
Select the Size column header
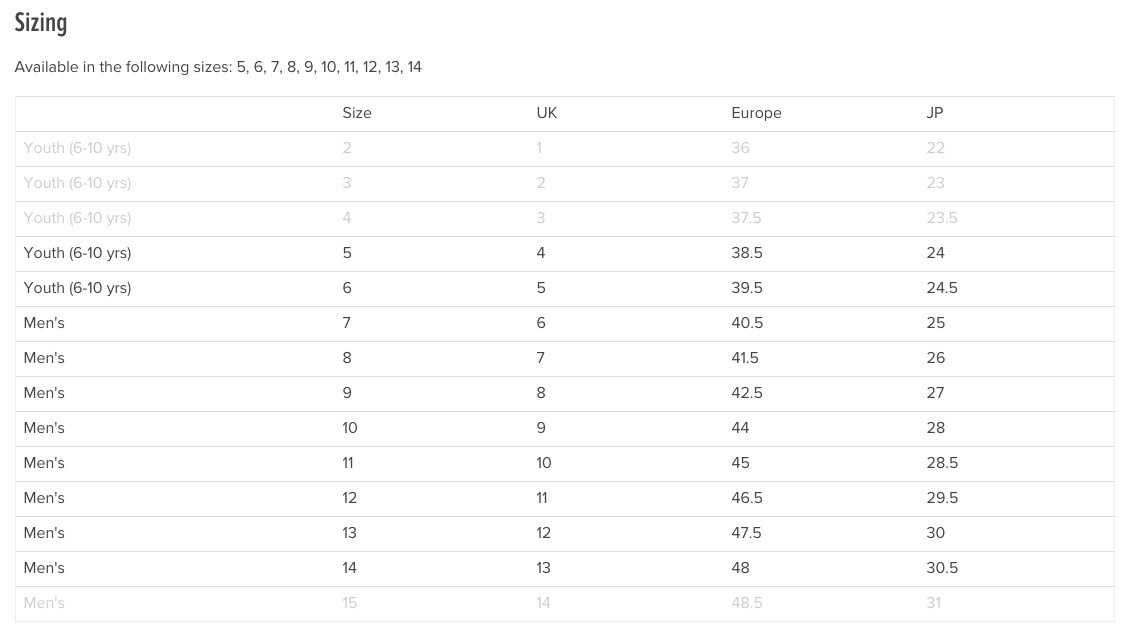[357, 113]
